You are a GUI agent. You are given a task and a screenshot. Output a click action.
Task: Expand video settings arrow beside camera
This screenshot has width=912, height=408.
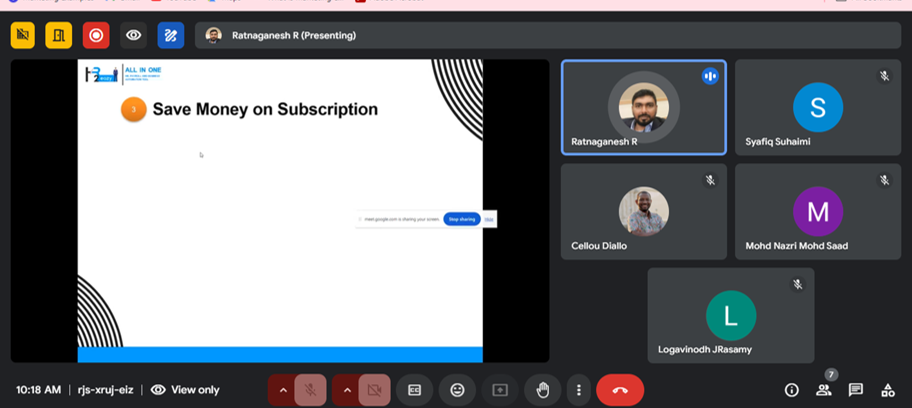pyautogui.click(x=346, y=390)
